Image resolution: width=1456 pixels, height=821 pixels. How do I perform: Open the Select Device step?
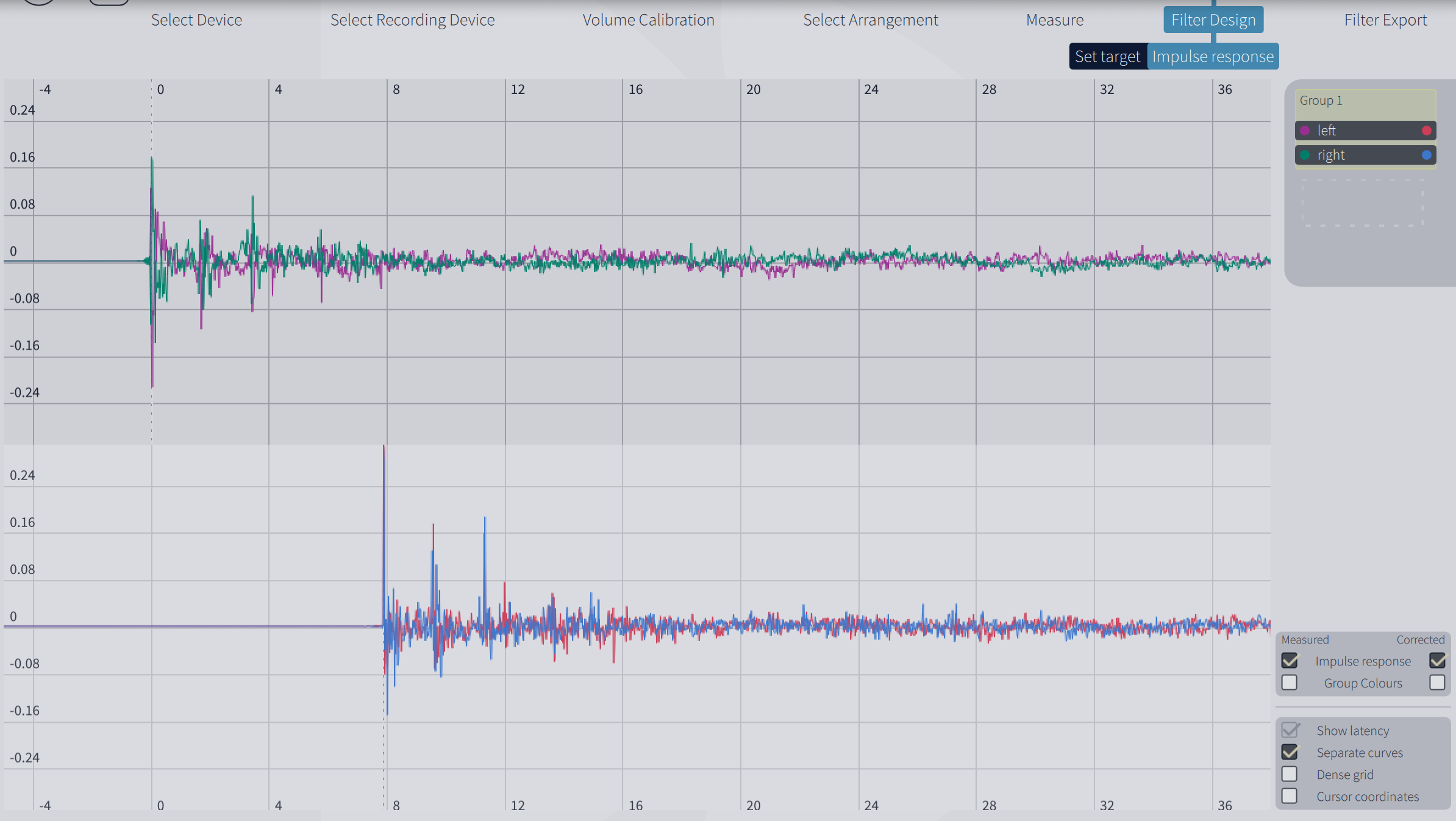196,20
